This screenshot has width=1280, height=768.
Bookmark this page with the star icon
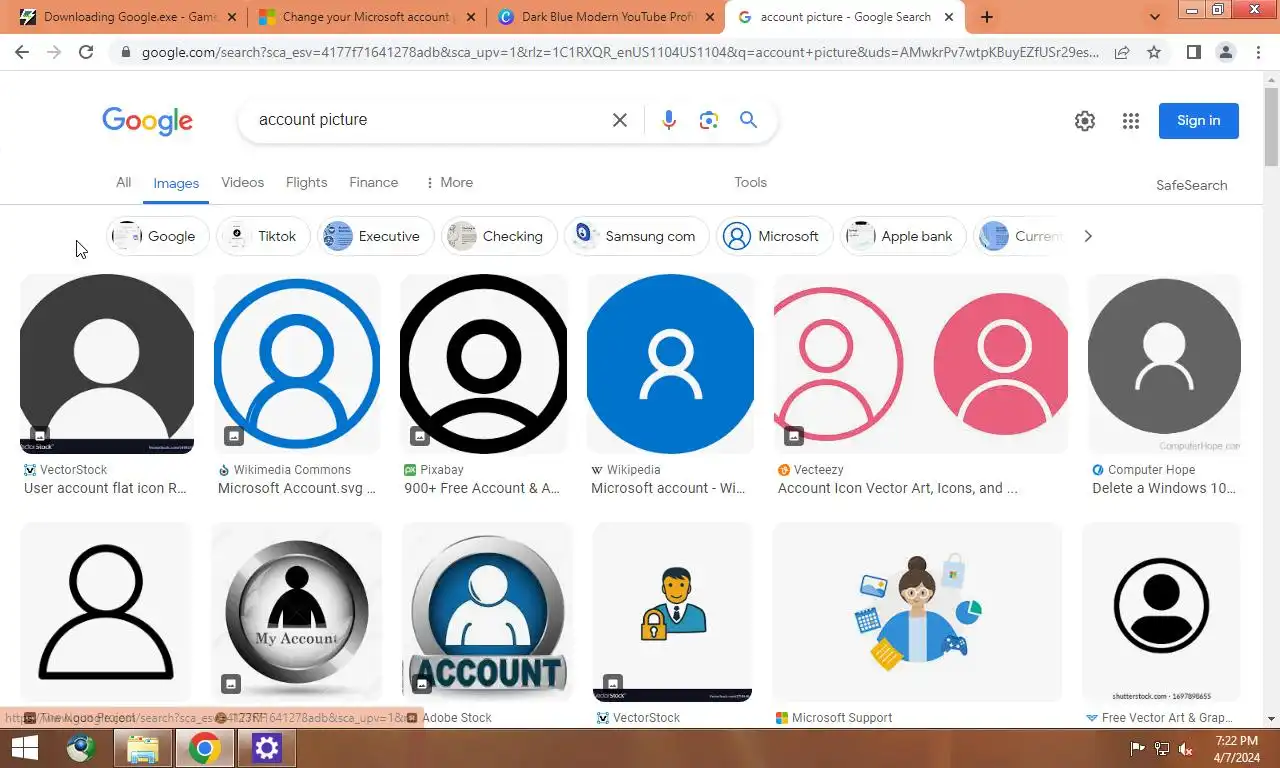[1154, 52]
